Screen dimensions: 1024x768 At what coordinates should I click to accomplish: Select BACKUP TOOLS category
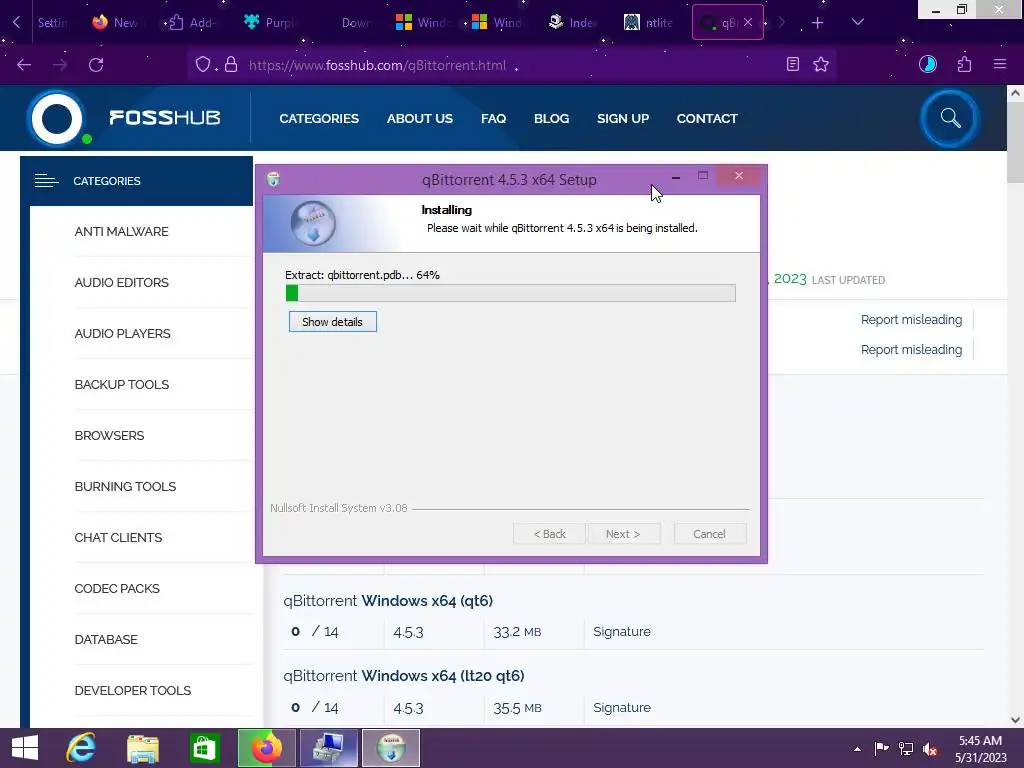(121, 384)
